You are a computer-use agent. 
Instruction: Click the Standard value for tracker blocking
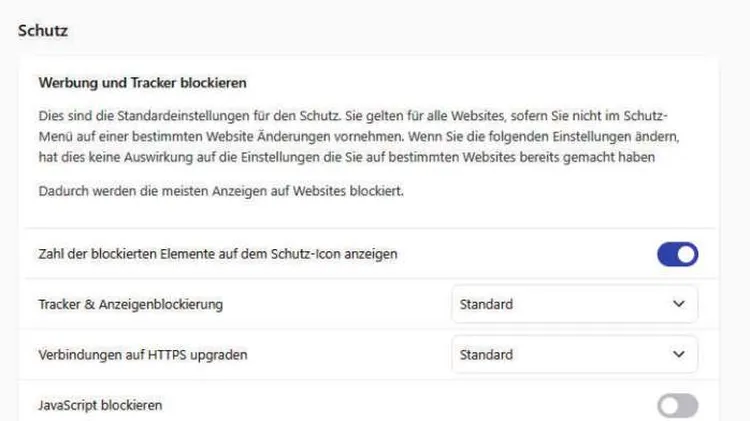pyautogui.click(x=486, y=304)
